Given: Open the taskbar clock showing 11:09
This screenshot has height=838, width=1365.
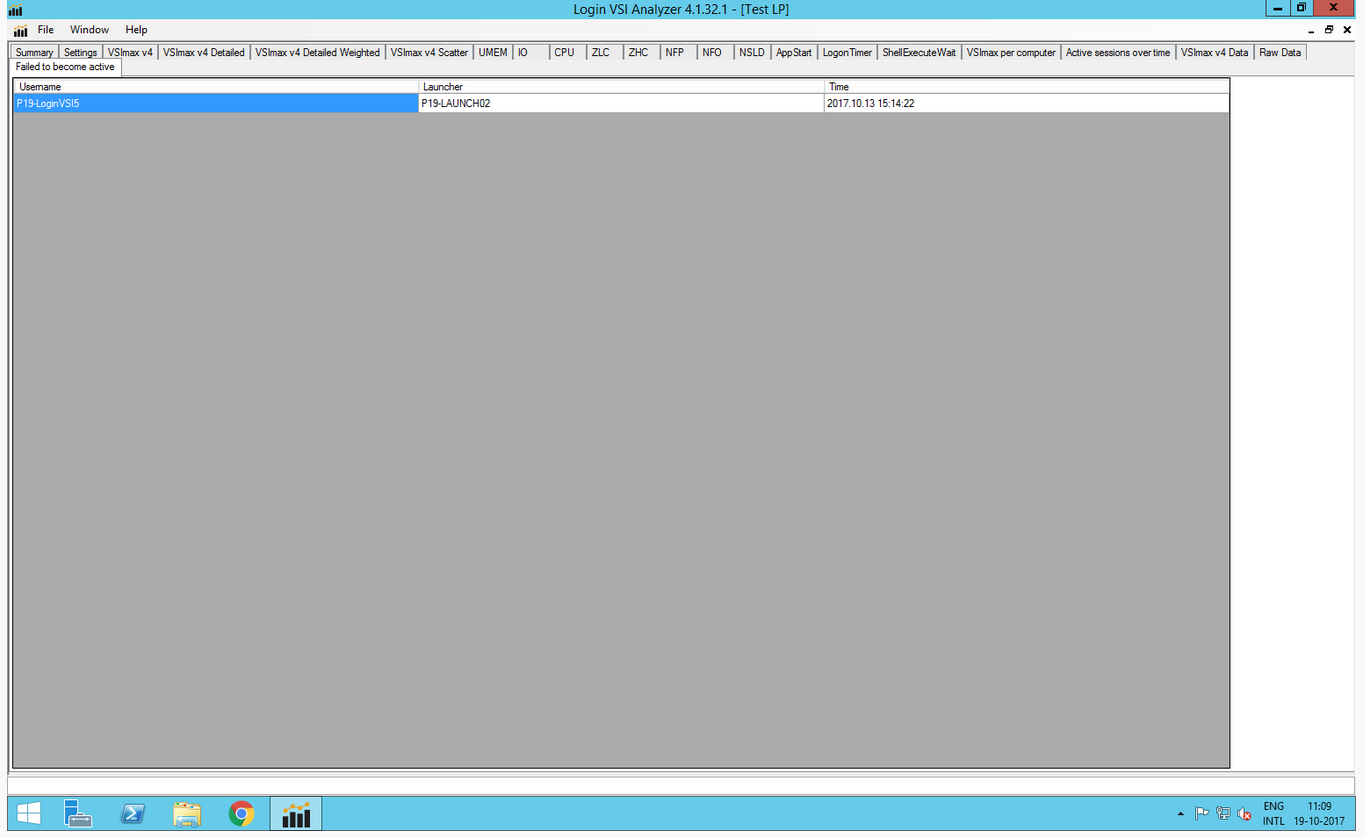Looking at the screenshot, I should pos(1320,814).
